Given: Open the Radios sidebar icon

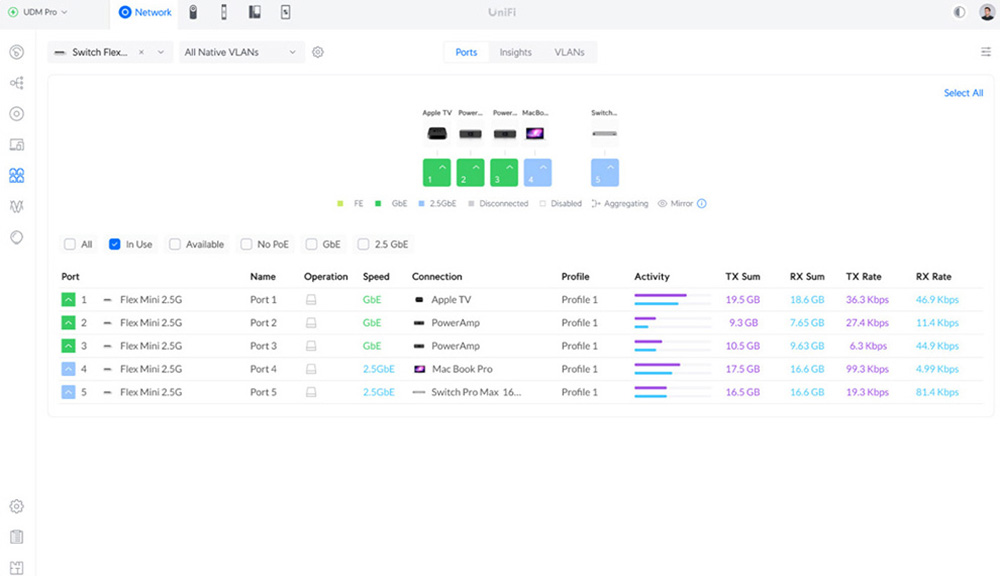Looking at the screenshot, I should (17, 206).
